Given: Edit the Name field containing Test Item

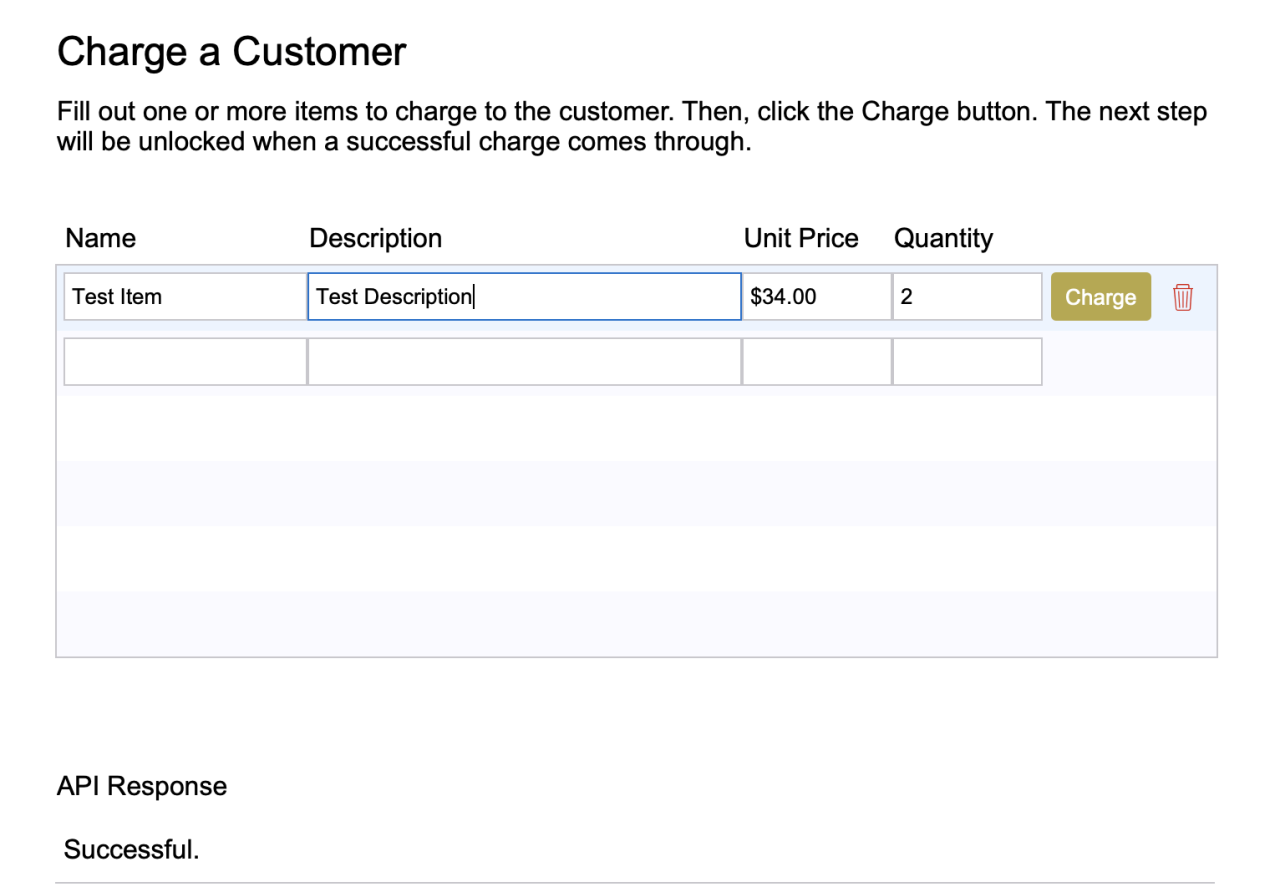Looking at the screenshot, I should pyautogui.click(x=185, y=297).
